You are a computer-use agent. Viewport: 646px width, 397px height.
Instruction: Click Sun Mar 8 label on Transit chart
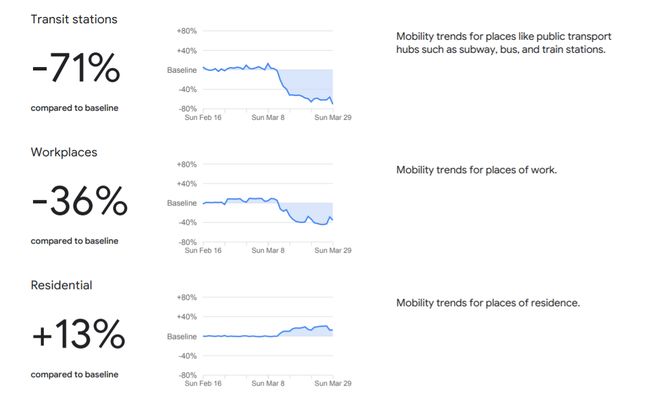268,117
